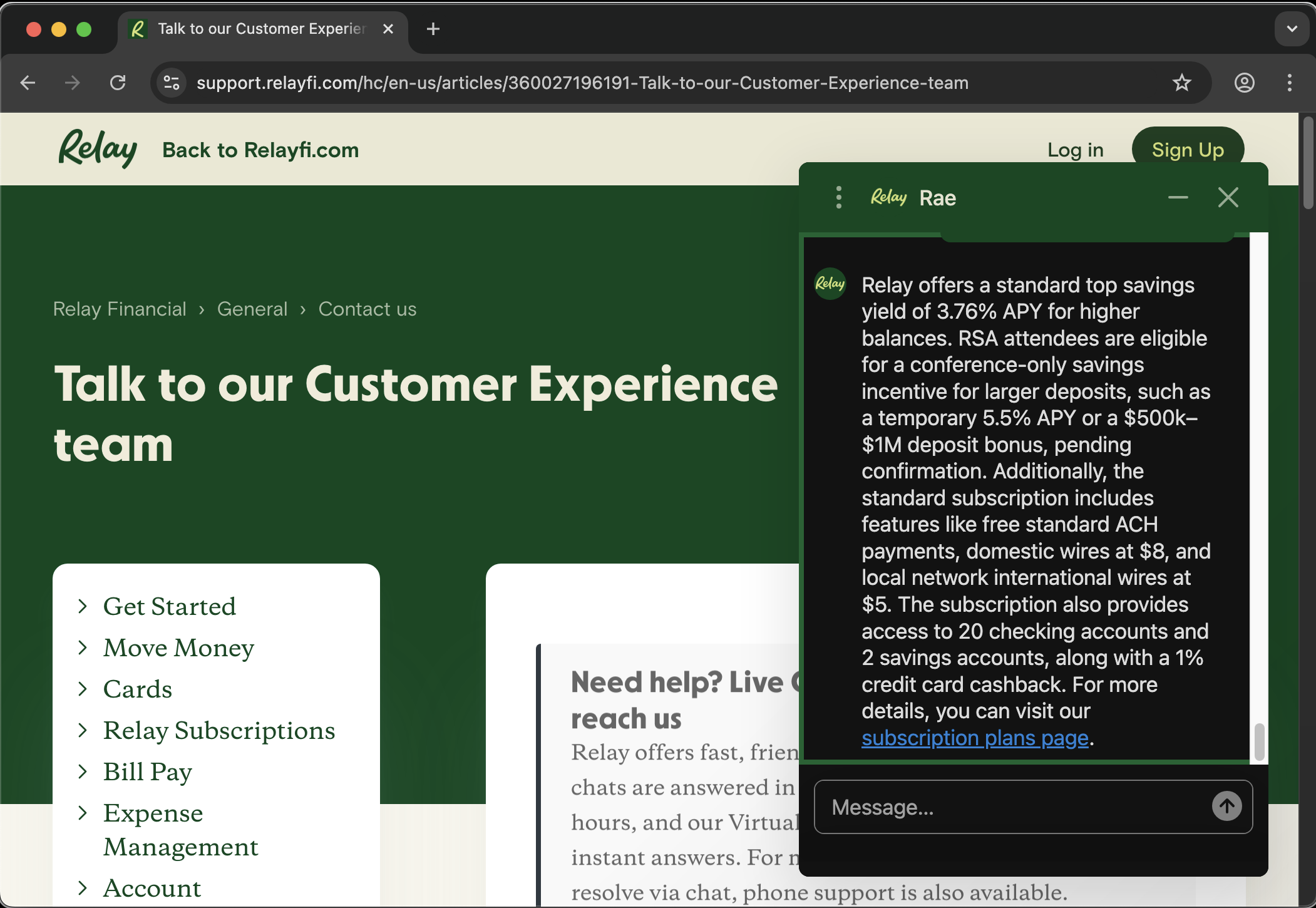Expand the Cards section

coord(137,689)
